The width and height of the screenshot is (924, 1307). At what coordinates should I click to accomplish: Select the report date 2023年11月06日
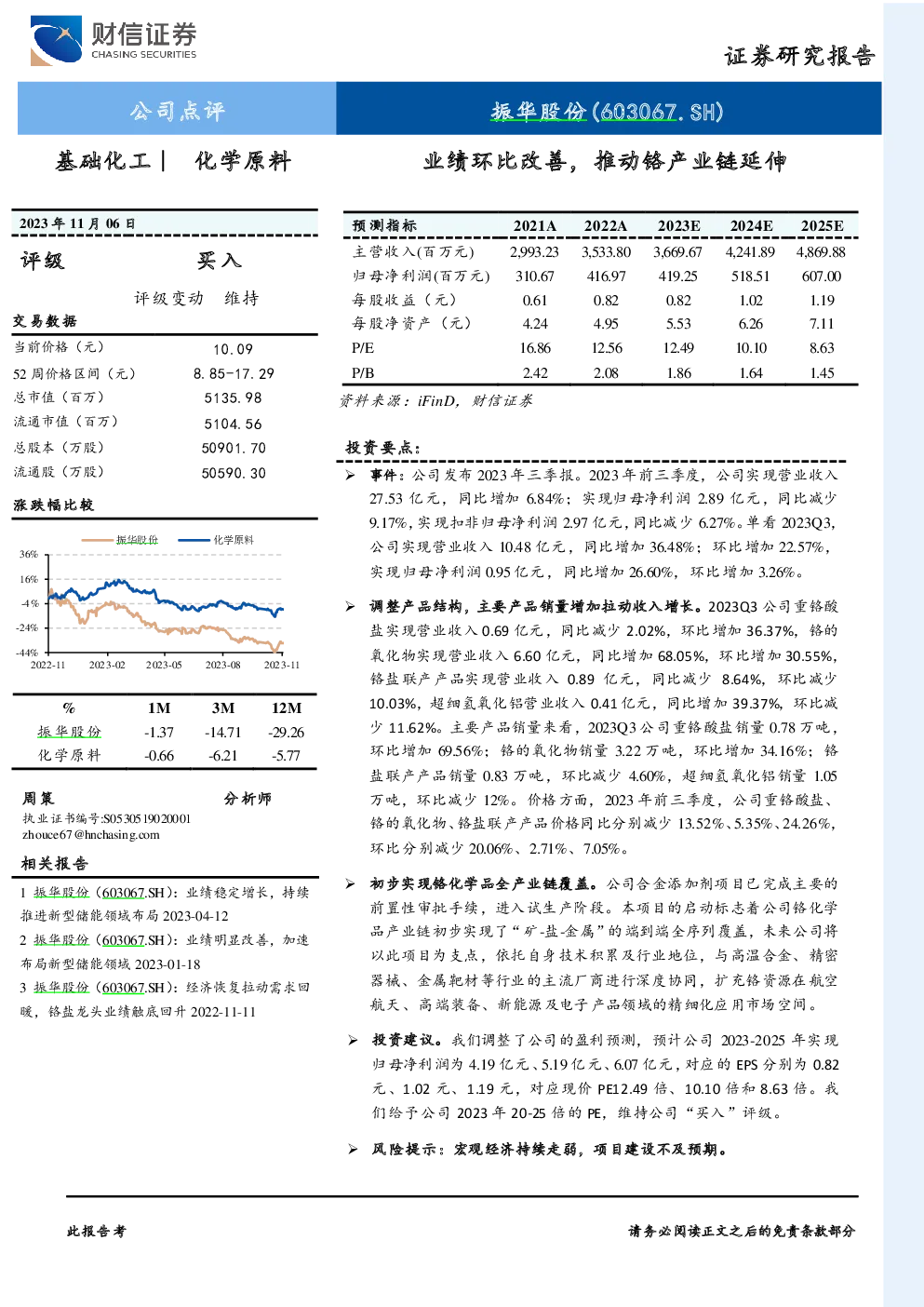coord(77,223)
